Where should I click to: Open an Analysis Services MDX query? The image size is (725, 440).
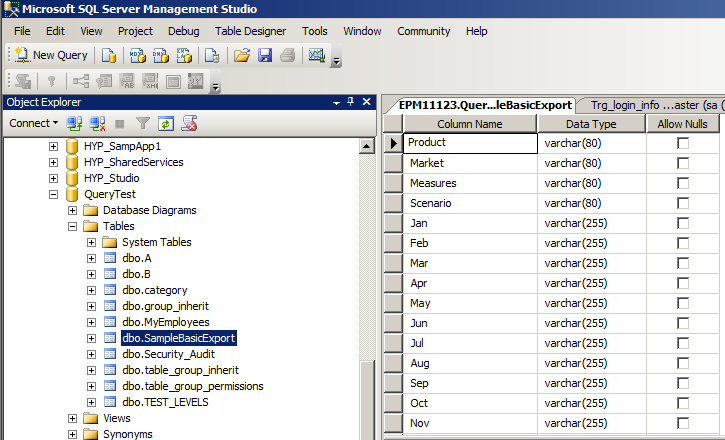point(137,55)
